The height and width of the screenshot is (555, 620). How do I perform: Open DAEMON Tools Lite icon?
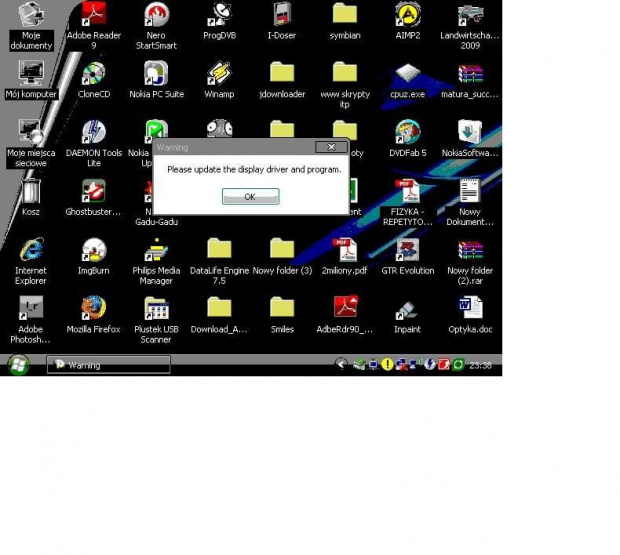(94, 133)
